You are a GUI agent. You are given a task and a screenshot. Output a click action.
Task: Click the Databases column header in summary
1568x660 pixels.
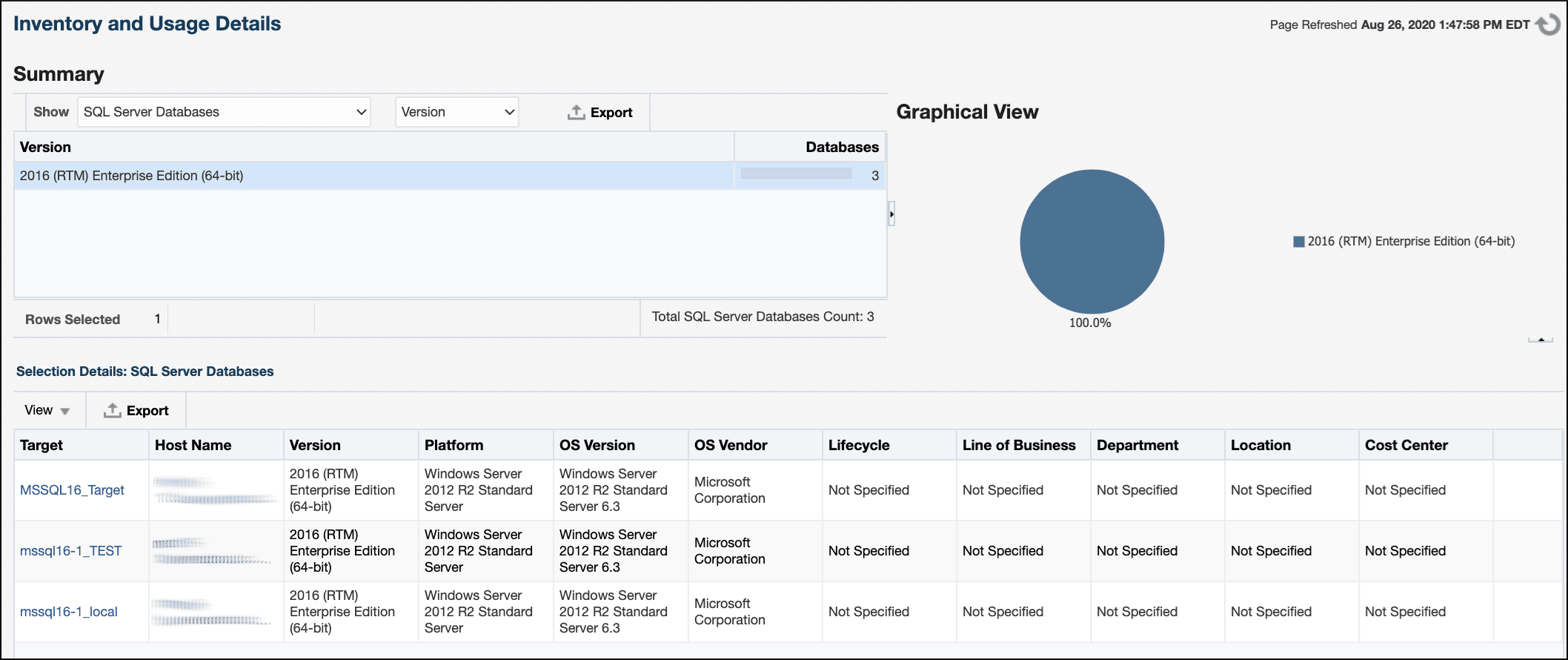[842, 147]
